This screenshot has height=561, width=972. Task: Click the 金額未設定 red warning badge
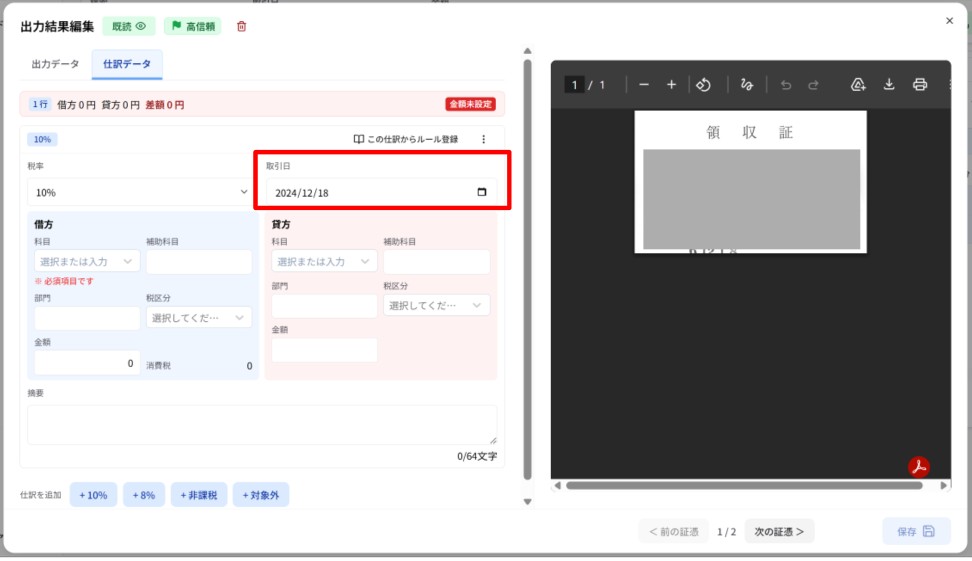tap(471, 104)
